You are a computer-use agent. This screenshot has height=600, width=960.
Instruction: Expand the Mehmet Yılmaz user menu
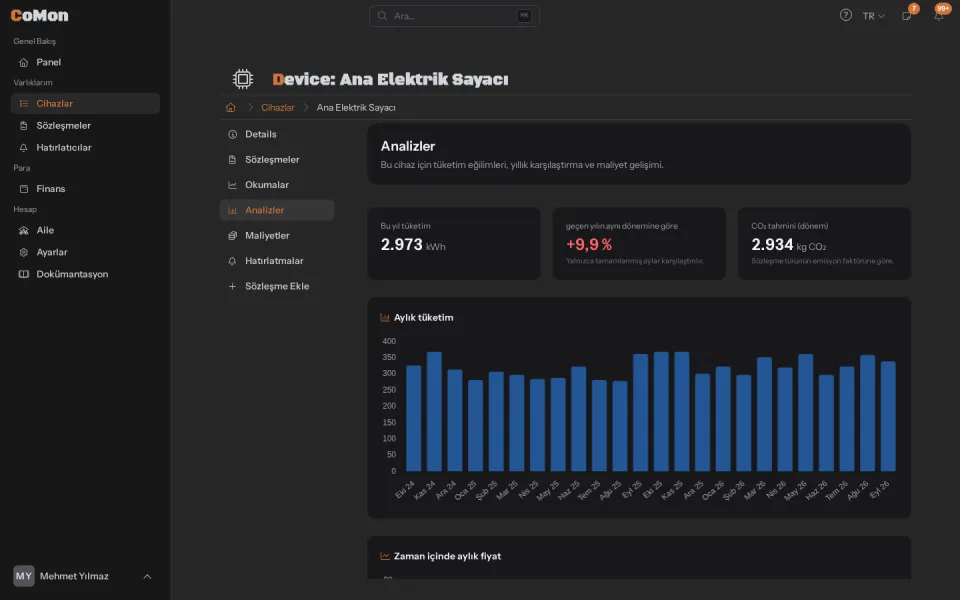click(85, 576)
